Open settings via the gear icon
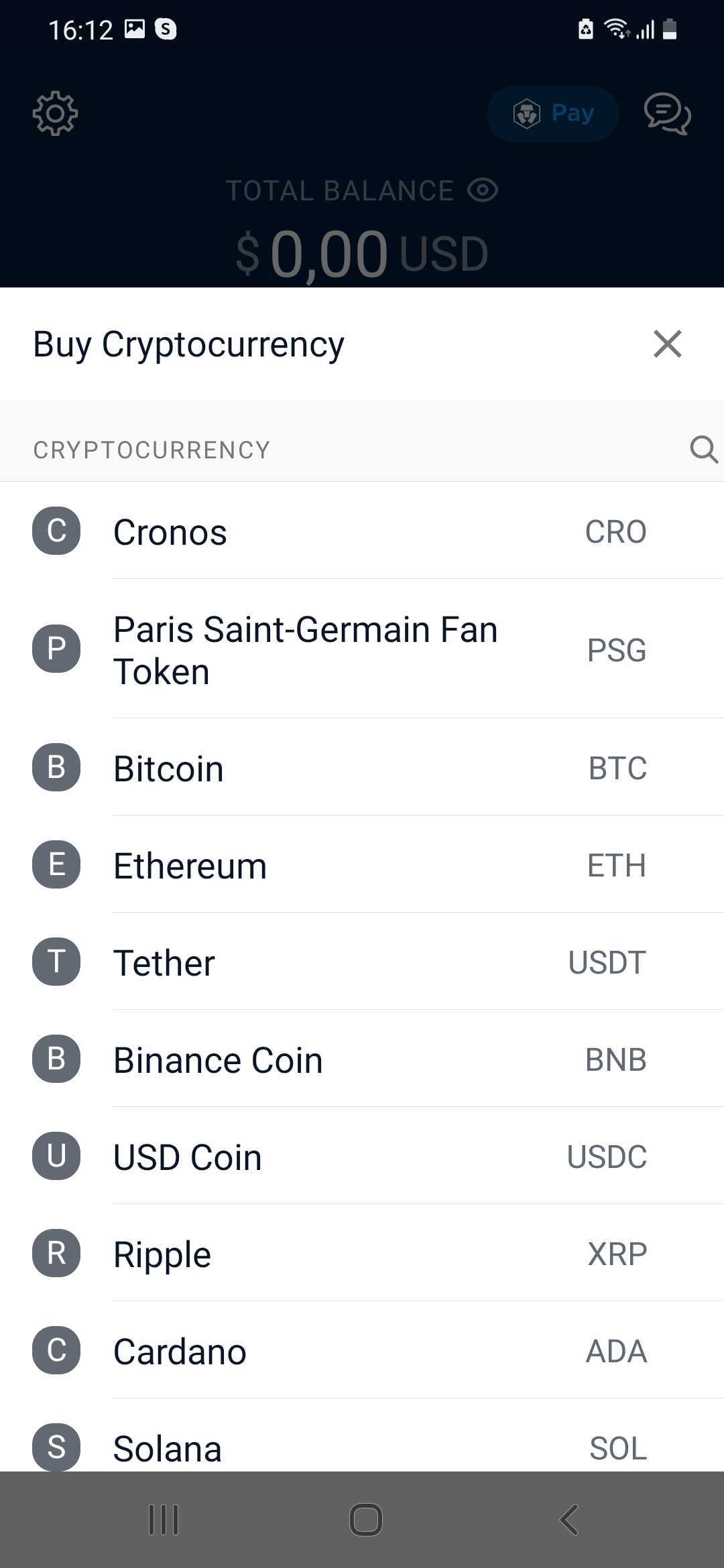Image resolution: width=724 pixels, height=1568 pixels. pos(56,113)
